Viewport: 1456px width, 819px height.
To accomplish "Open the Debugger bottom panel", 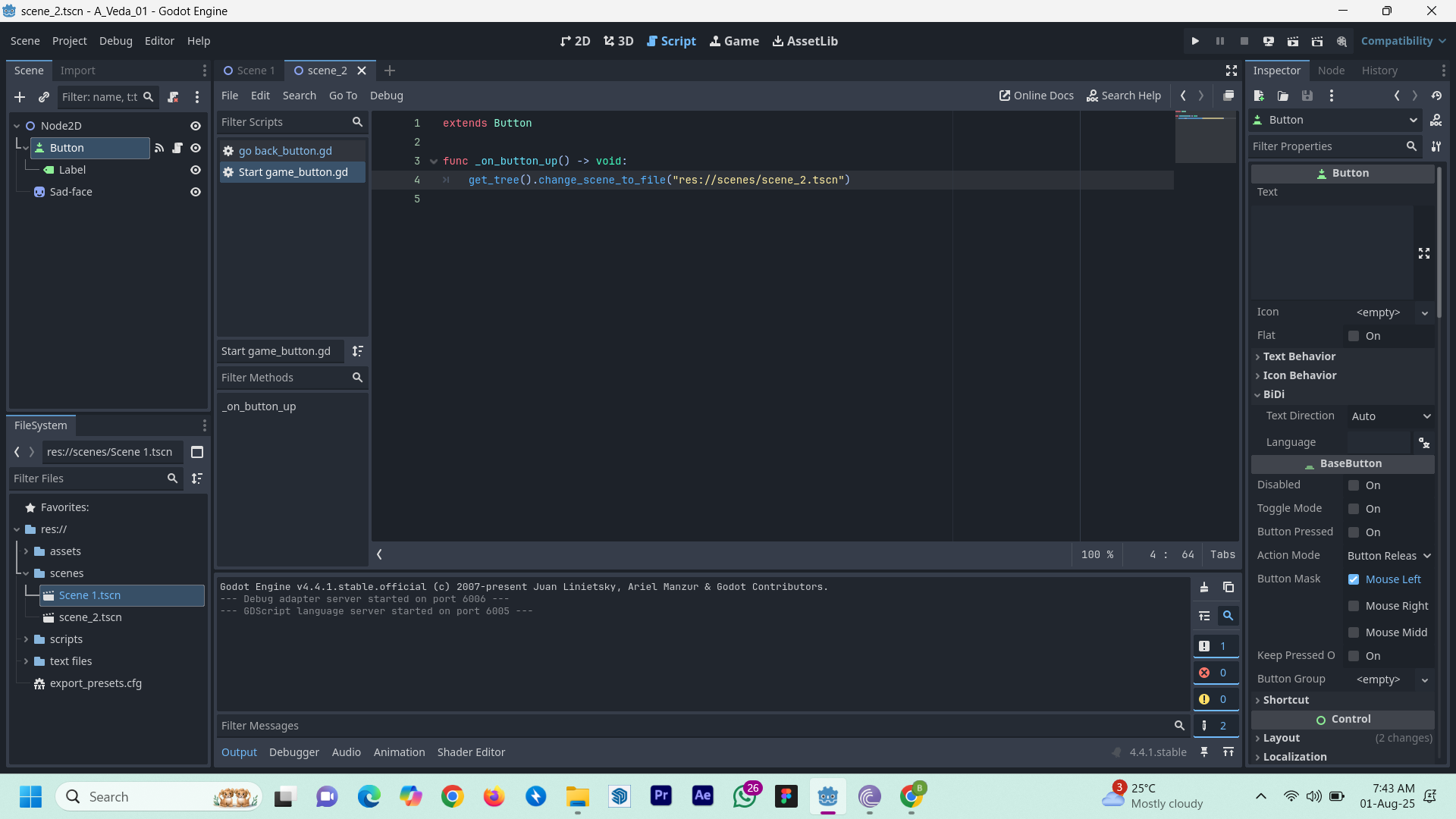I will [294, 752].
